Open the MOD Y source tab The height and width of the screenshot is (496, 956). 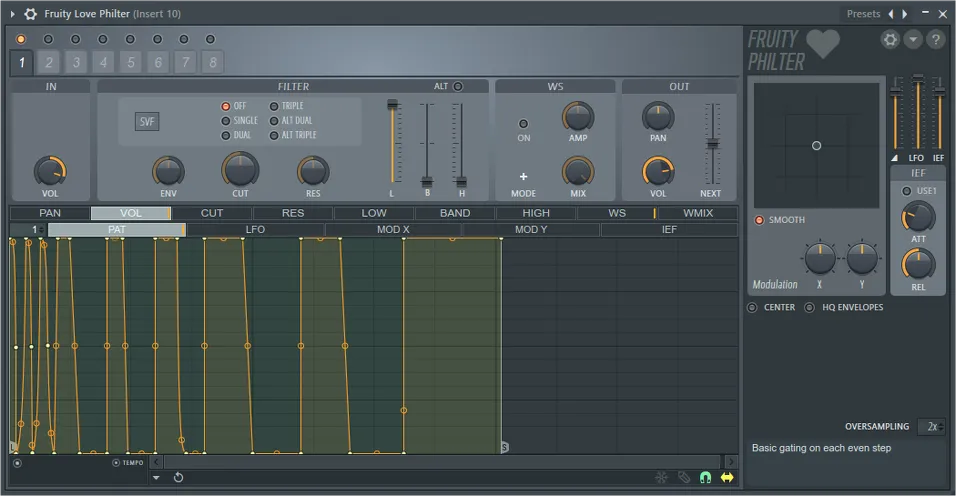[x=531, y=230]
